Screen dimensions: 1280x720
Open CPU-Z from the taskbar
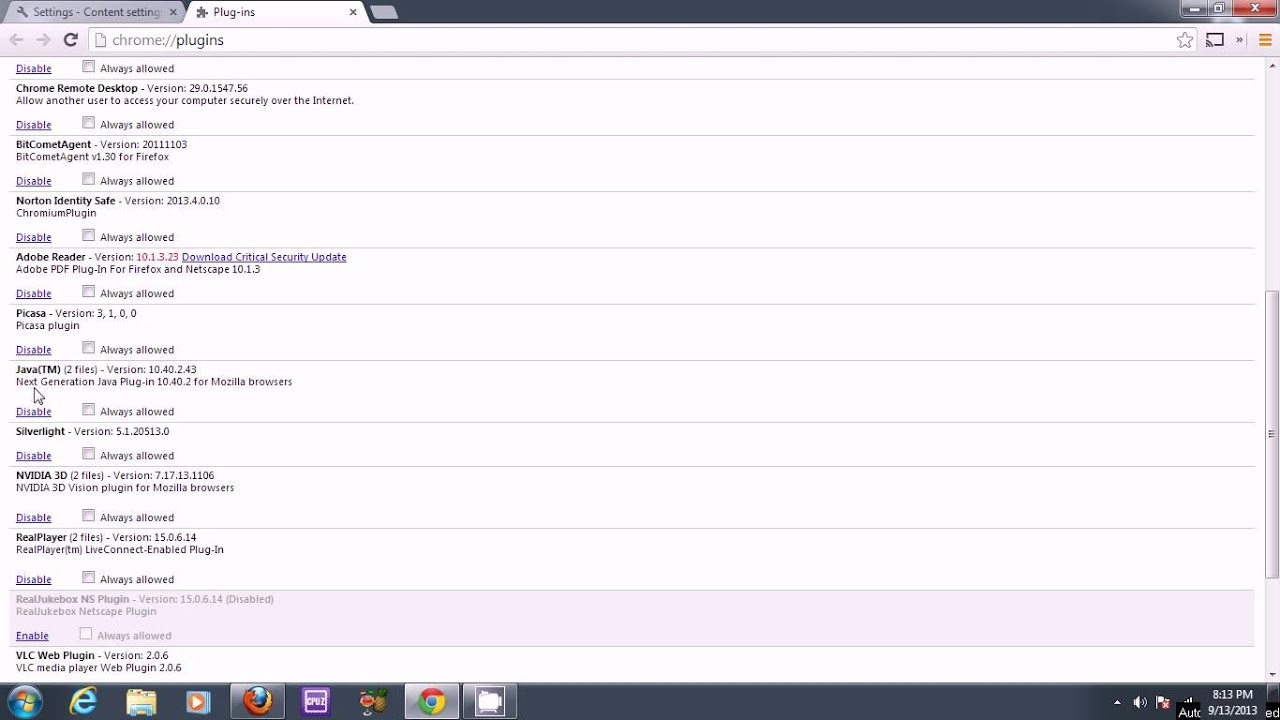(315, 702)
